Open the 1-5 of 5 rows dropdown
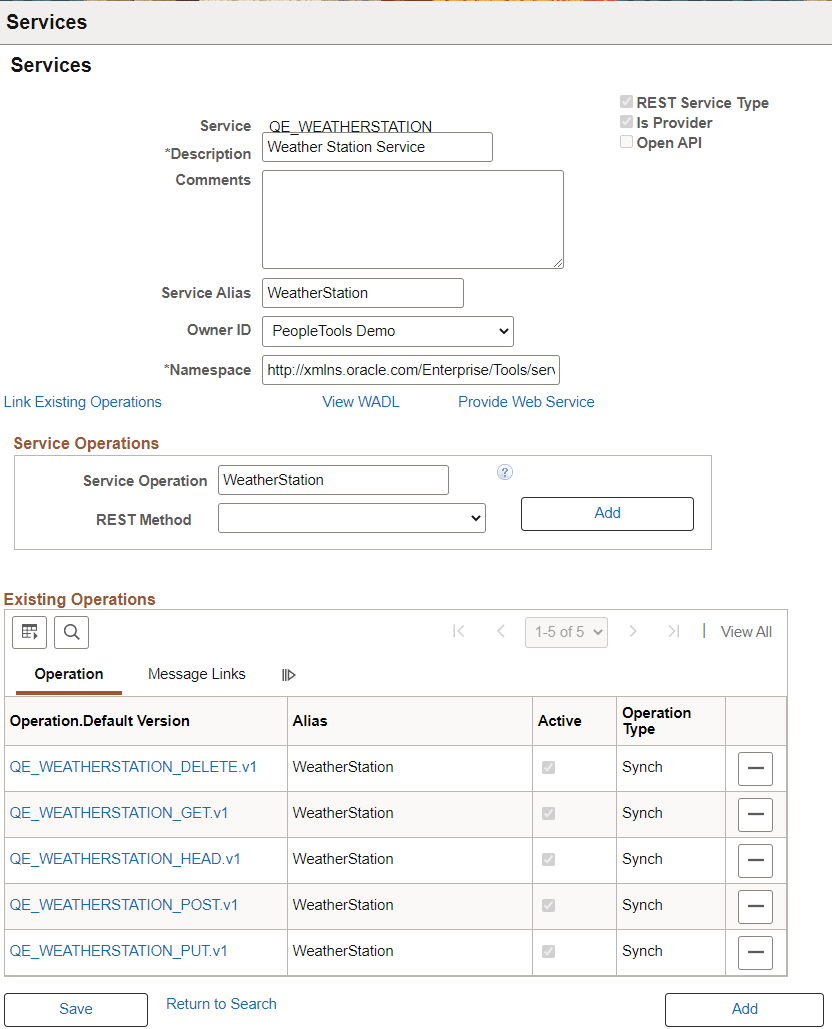Screen dimensions: 832x1029 [566, 632]
